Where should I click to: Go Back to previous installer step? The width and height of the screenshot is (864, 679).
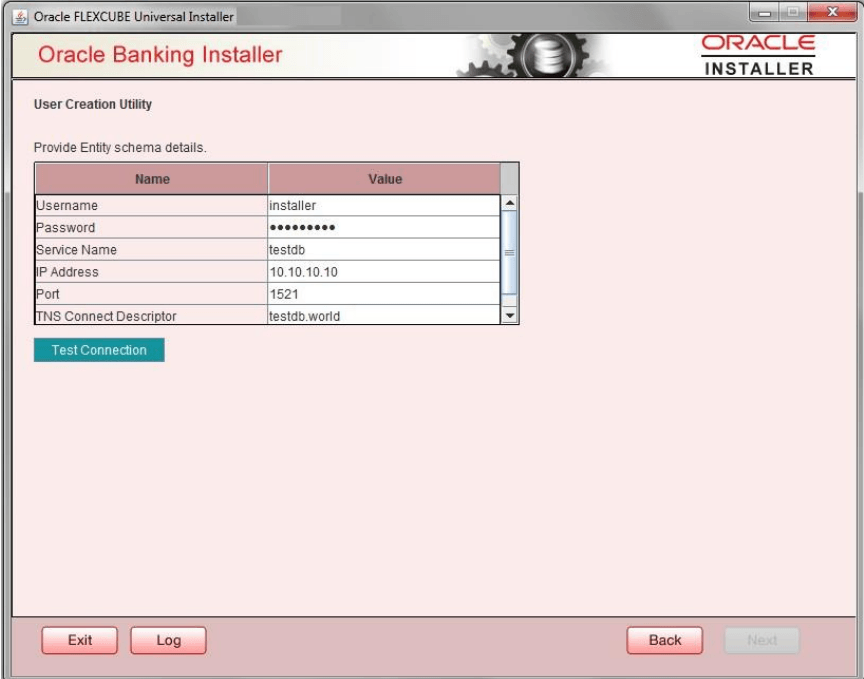click(x=665, y=640)
